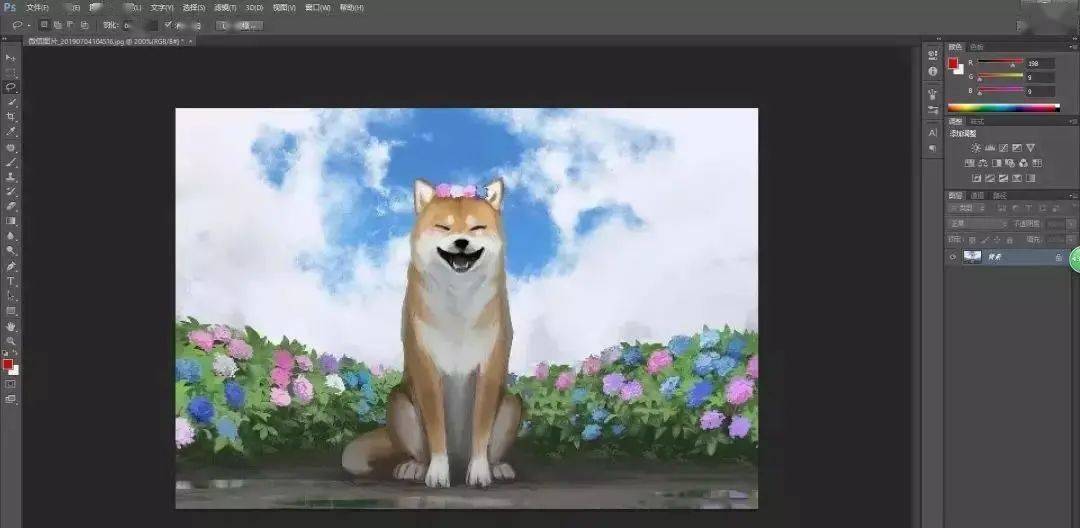Screen dimensions: 1080x528
Task: Click the lock icon on 背景 layer
Action: pyautogui.click(x=1058, y=257)
